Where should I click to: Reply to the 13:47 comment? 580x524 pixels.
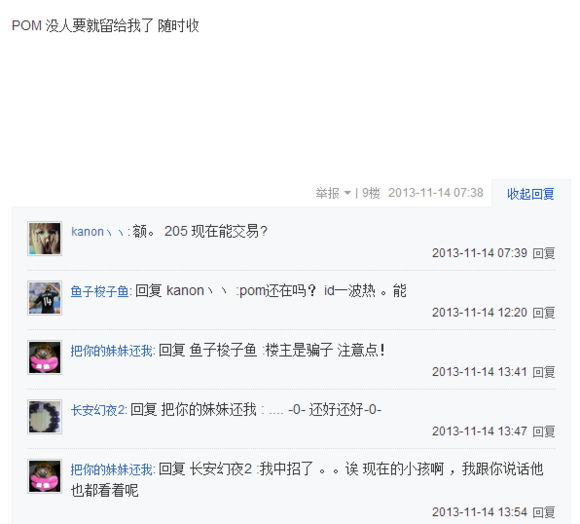(x=543, y=432)
